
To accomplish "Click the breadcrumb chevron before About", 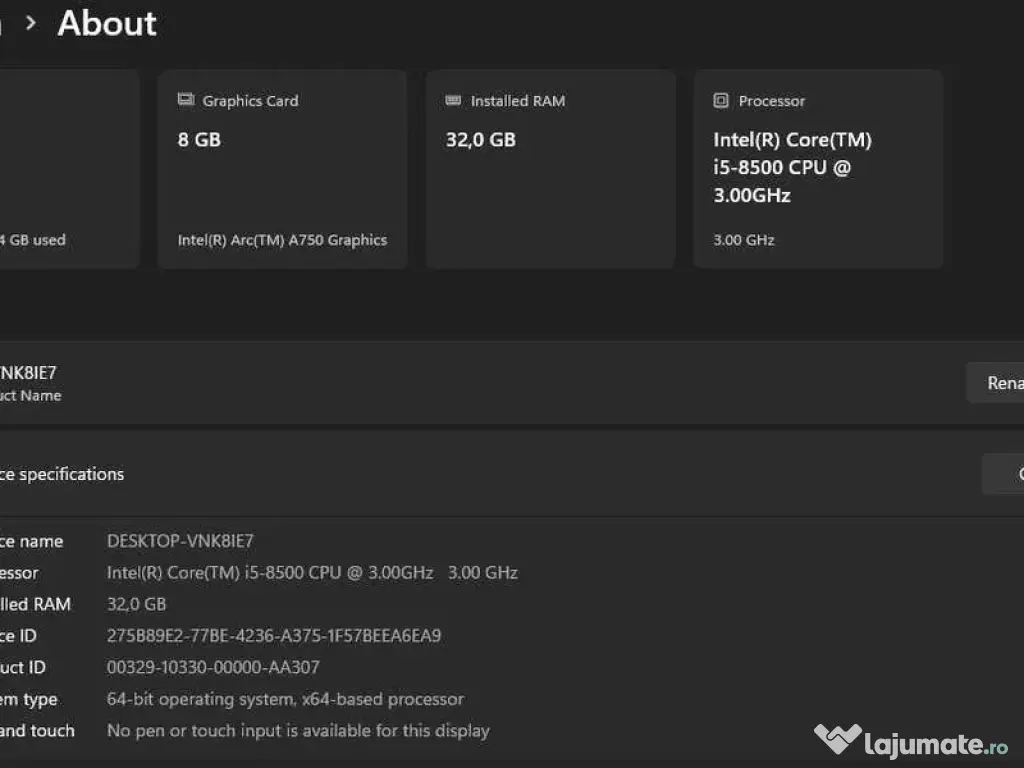I will coord(31,23).
